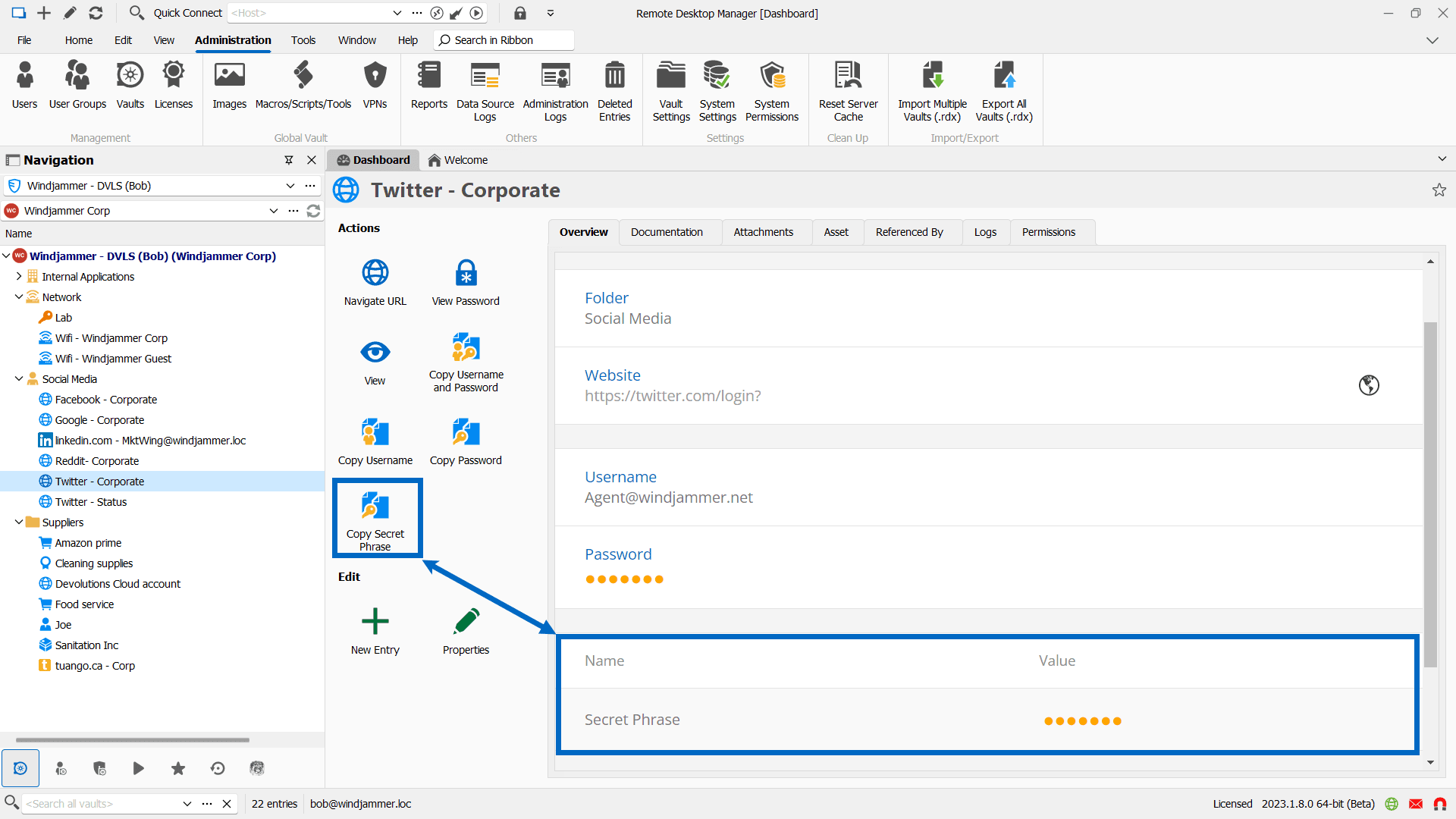
Task: Close the Navigation pane
Action: [x=311, y=160]
